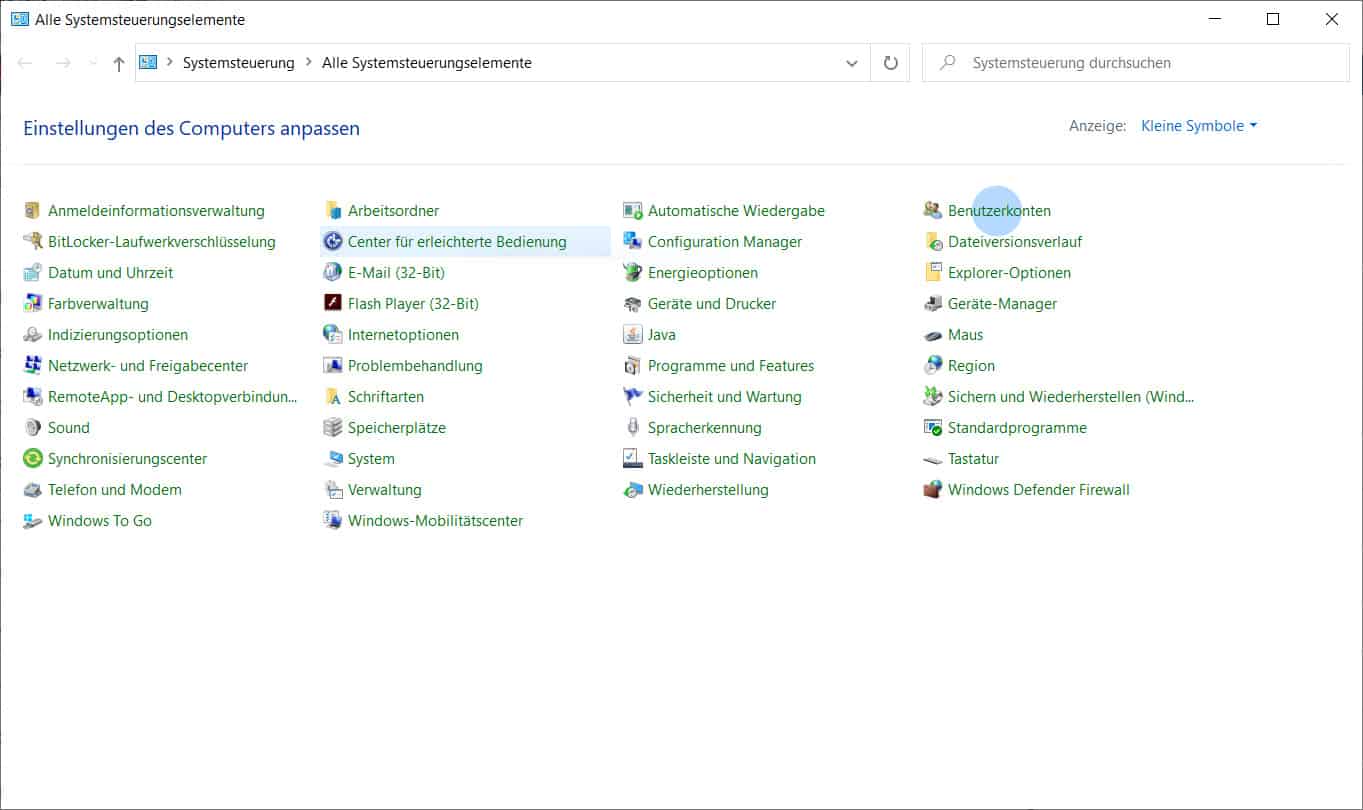The image size is (1363, 810).
Task: Click the Java icon
Action: coord(632,335)
